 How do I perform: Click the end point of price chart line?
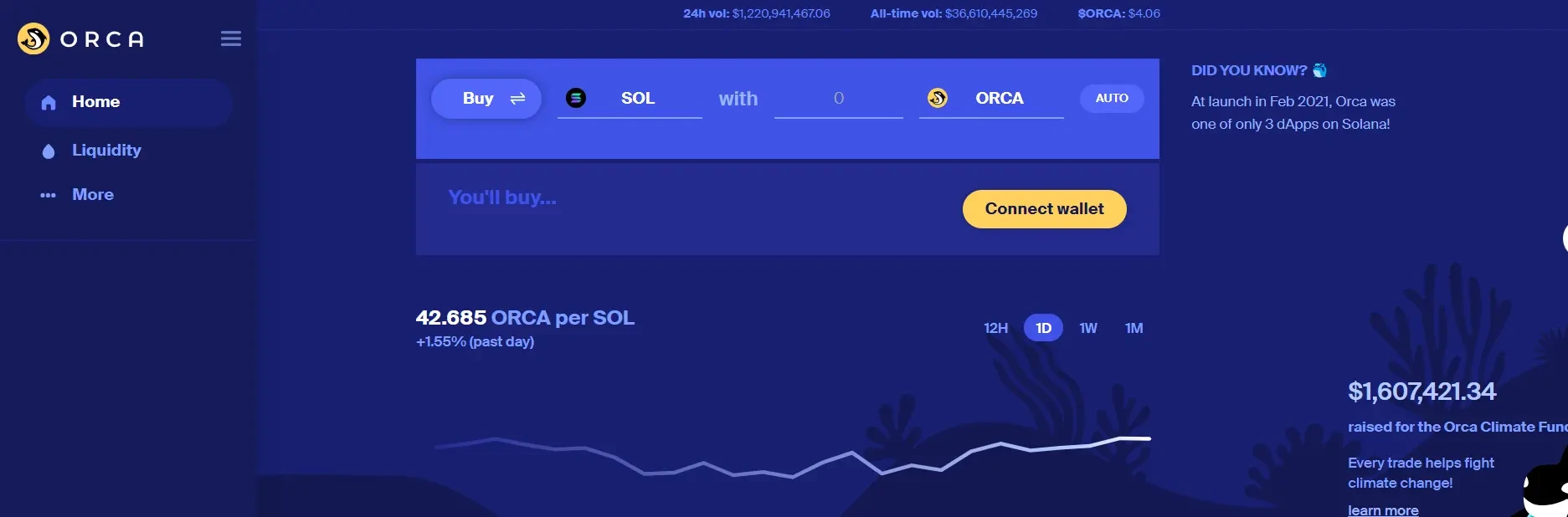1149,438
